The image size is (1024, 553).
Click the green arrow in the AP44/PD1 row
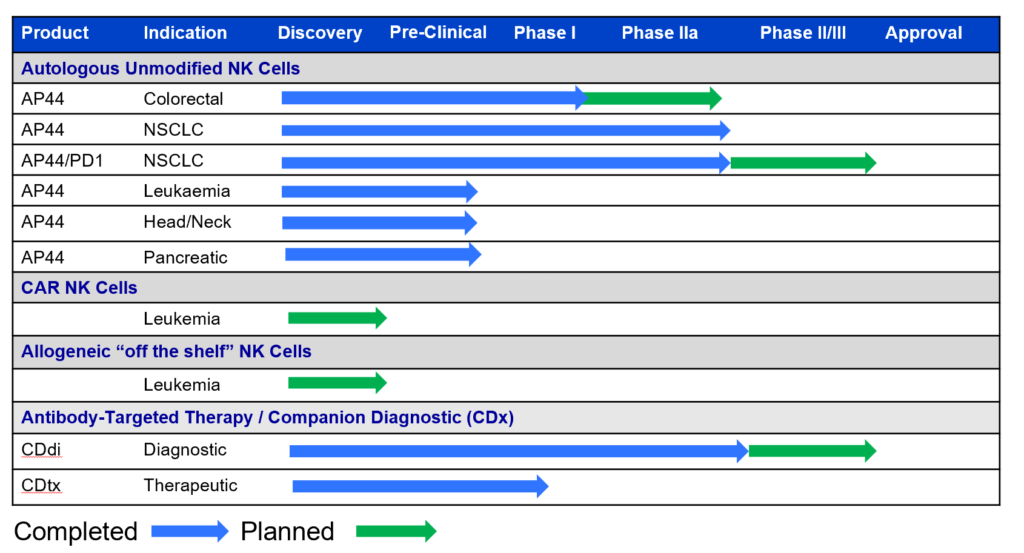[803, 163]
